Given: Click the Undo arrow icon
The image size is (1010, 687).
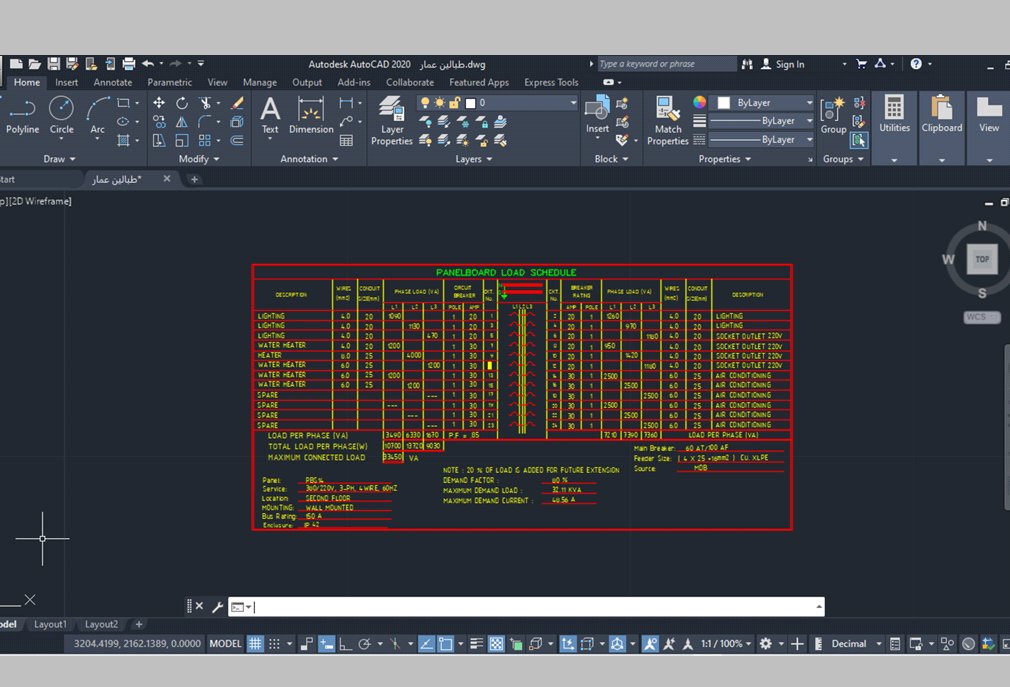Looking at the screenshot, I should point(148,64).
